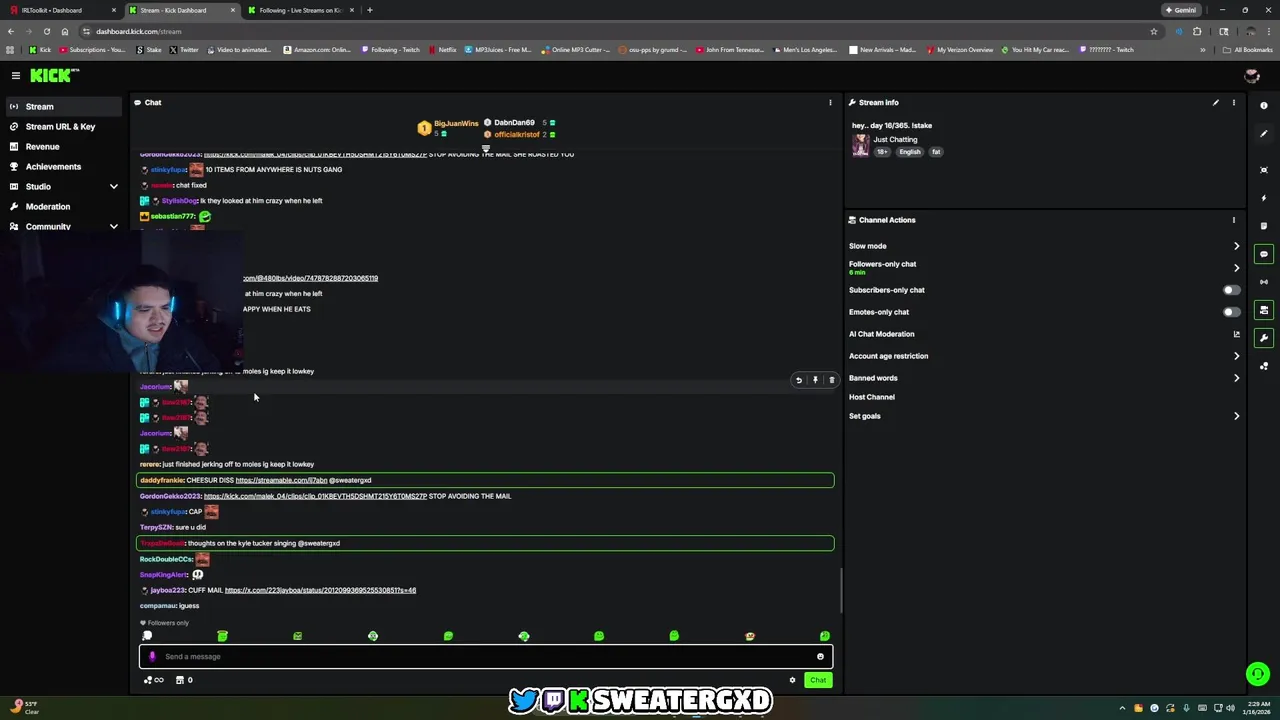Open user avatar at top right of page
This screenshot has width=1280, height=720.
[1251, 76]
